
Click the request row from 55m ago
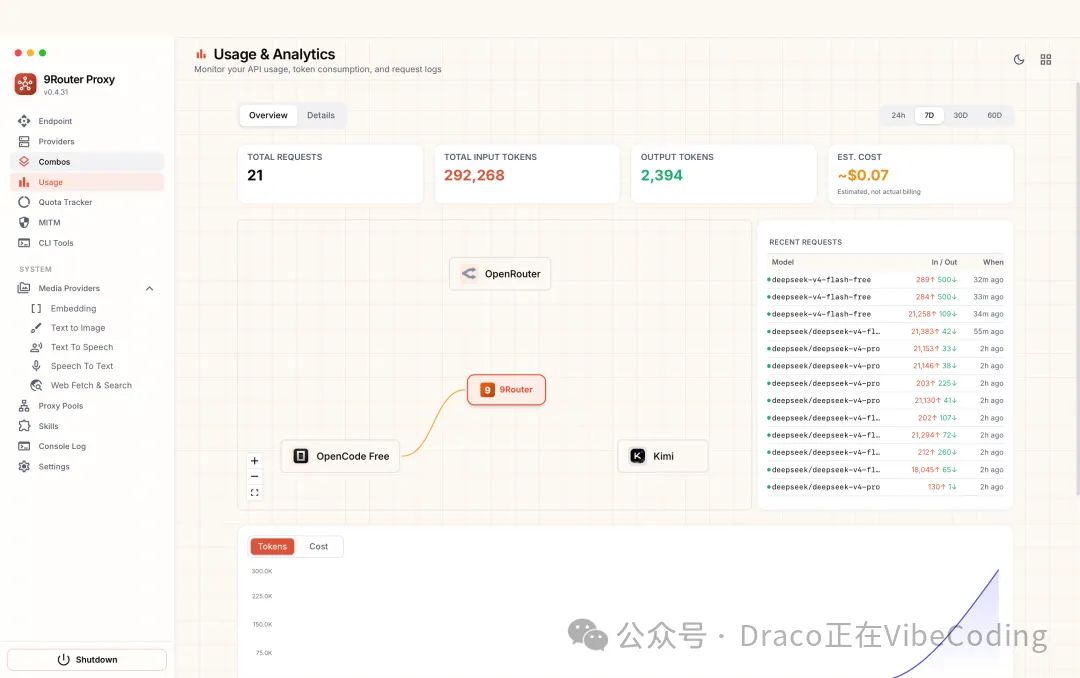coord(885,331)
